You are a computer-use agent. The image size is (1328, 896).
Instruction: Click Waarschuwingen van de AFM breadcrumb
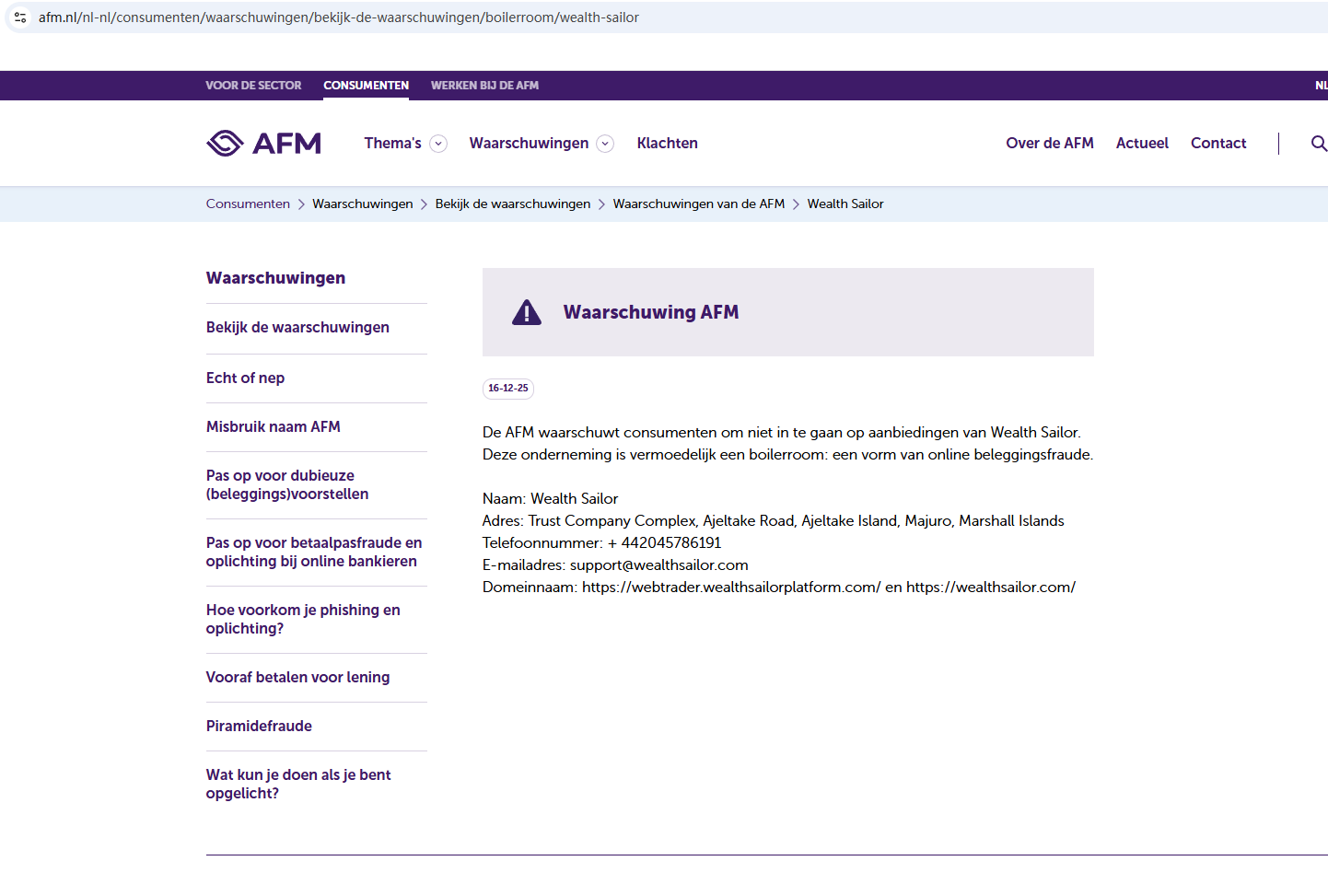coord(699,204)
